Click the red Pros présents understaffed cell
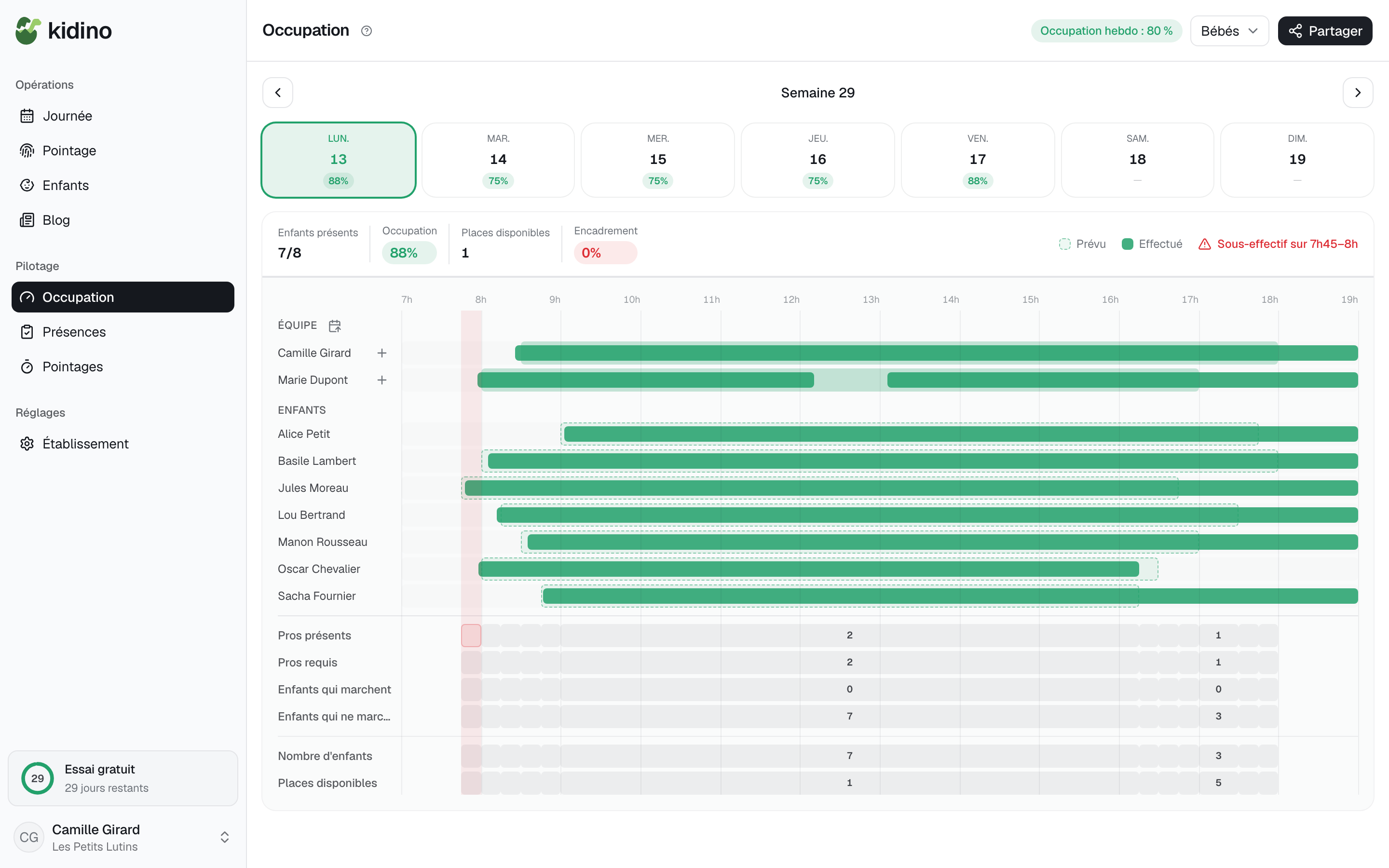This screenshot has height=868, width=1389. tap(471, 636)
